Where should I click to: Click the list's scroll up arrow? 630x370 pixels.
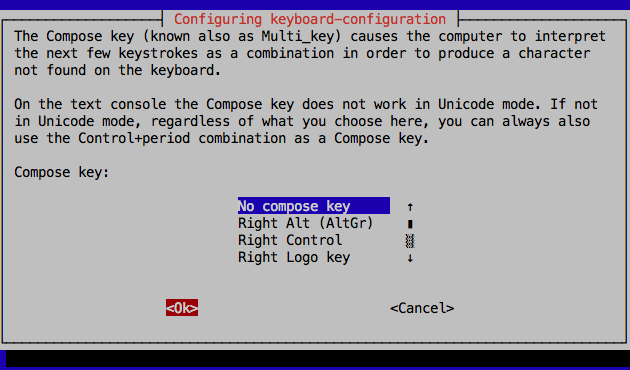pyautogui.click(x=410, y=206)
